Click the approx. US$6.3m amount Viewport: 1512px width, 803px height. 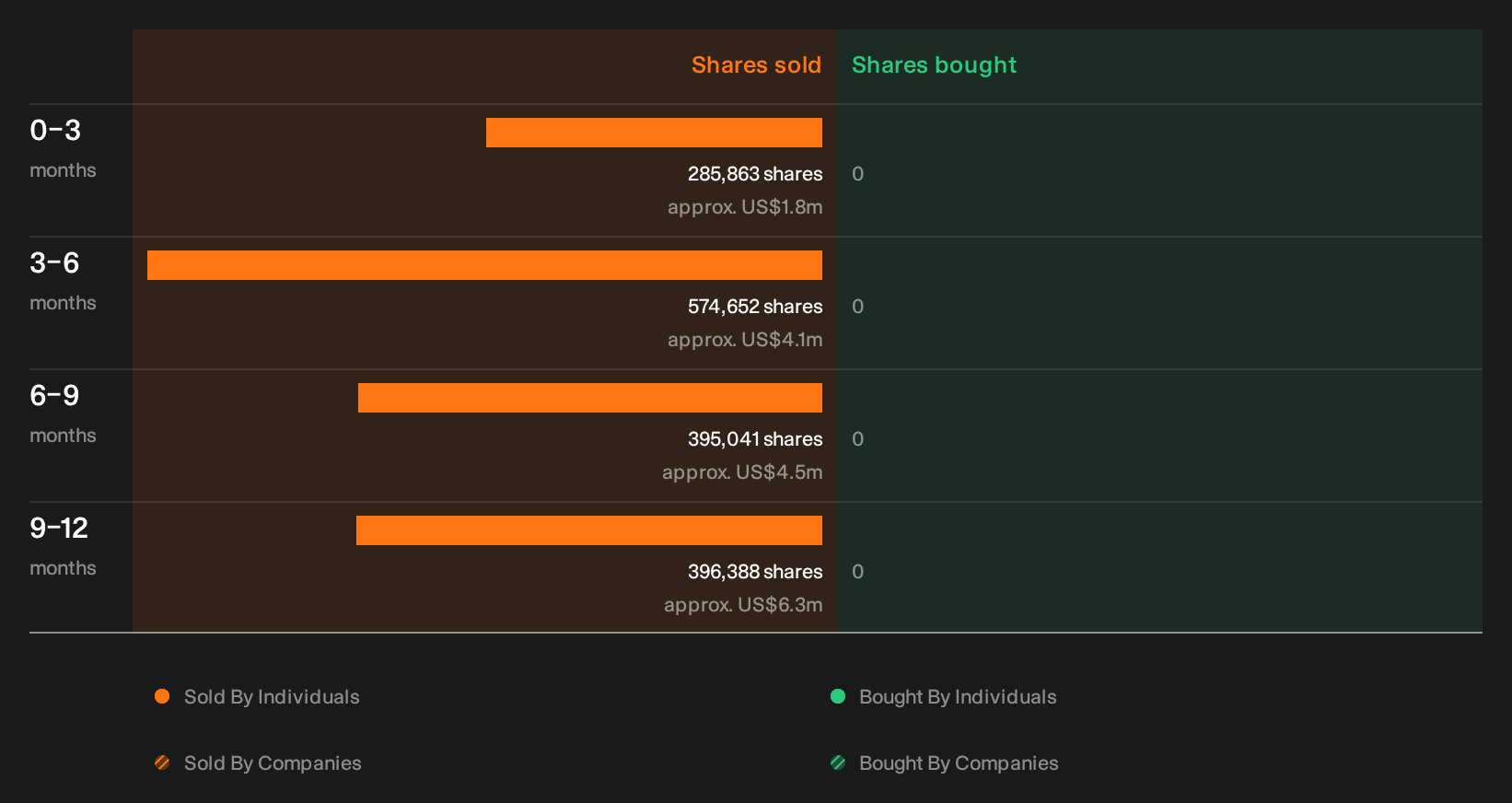(x=743, y=605)
